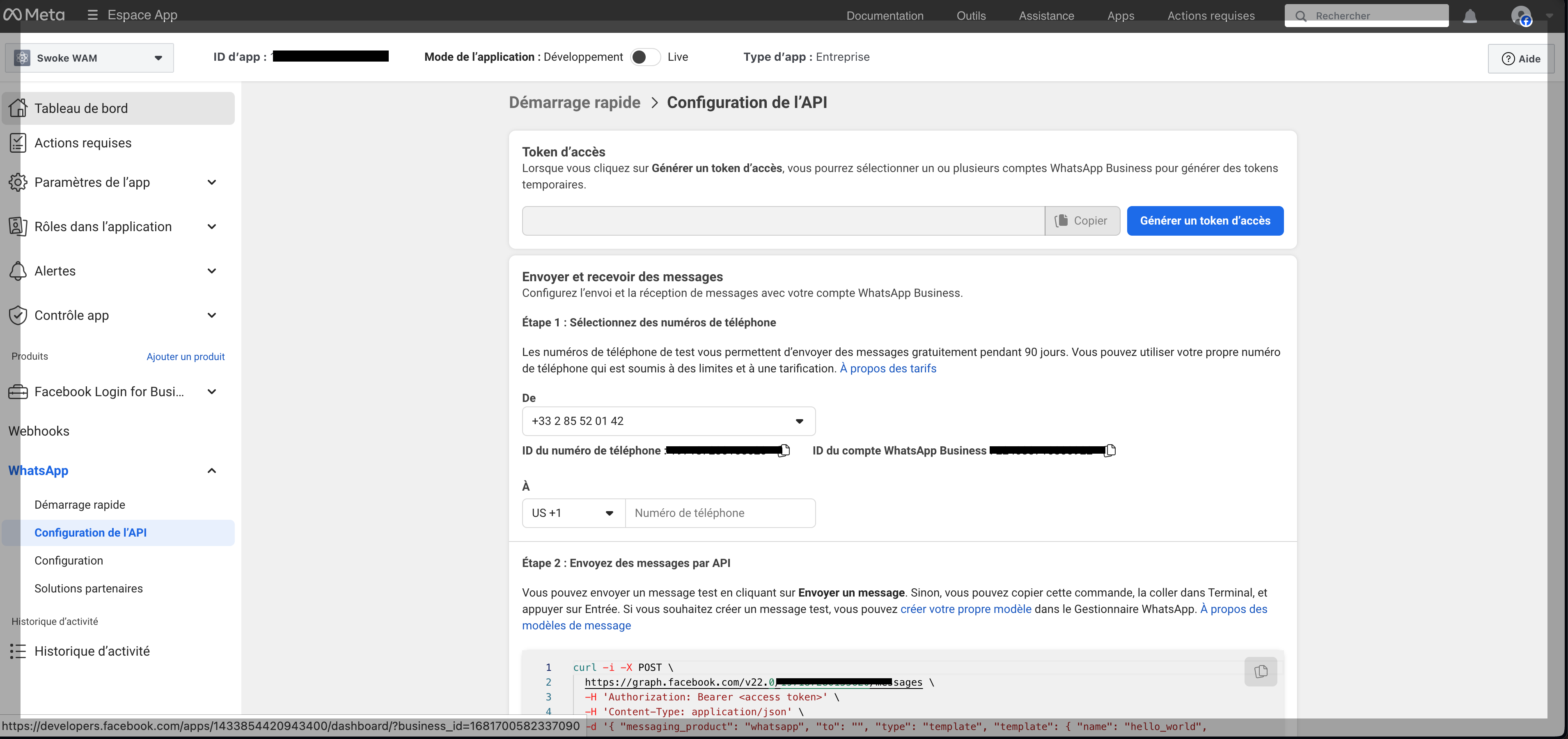Open Historique d'activité sidebar entry
1568x739 pixels.
click(x=92, y=651)
